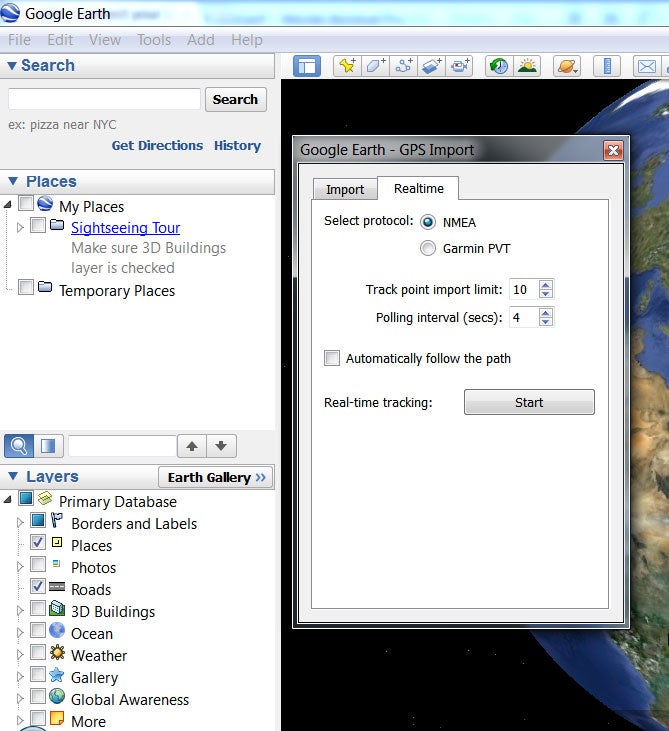Switch to the Realtime tab

(x=418, y=188)
